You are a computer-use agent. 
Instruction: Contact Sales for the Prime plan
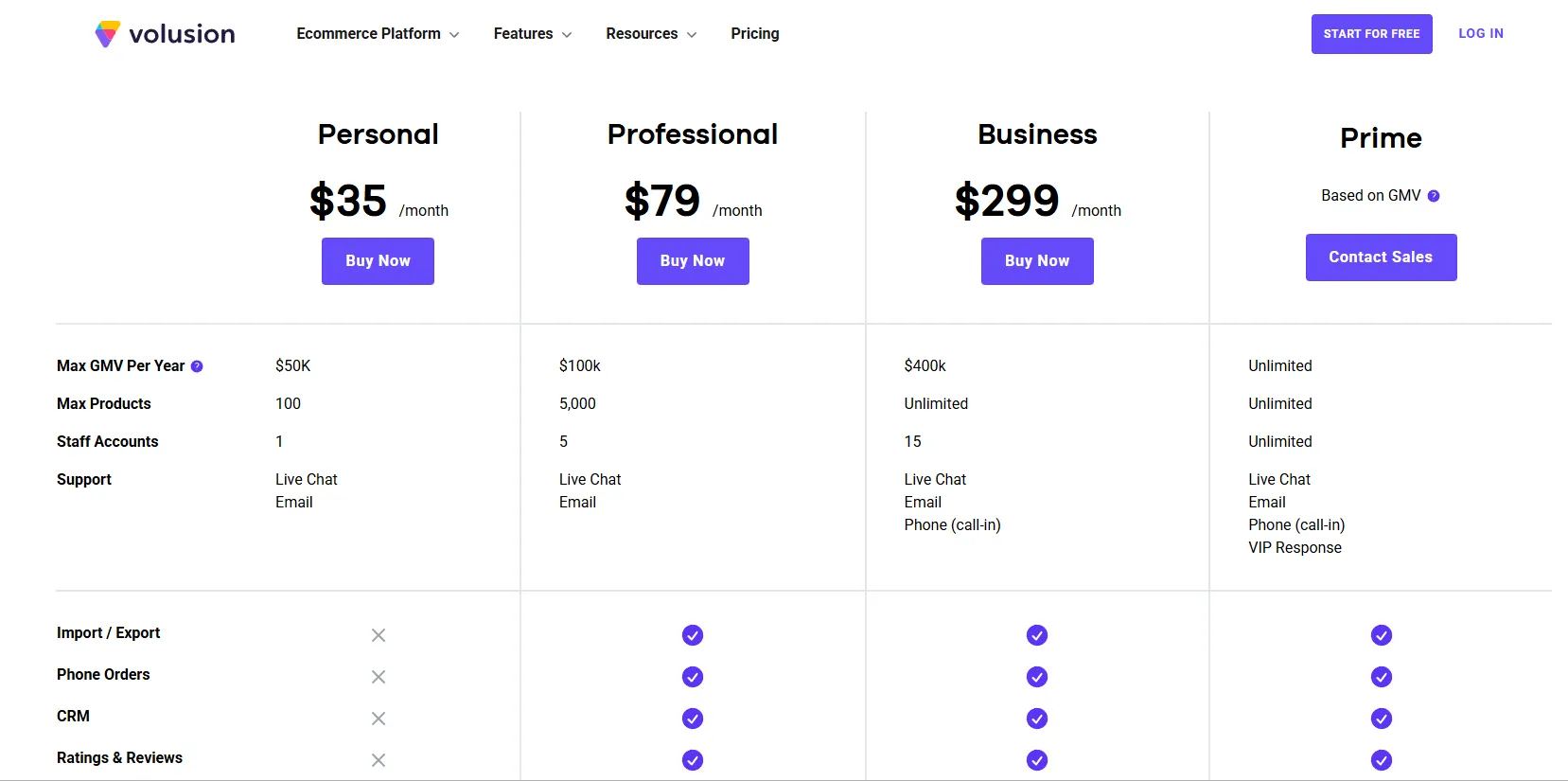pyautogui.click(x=1381, y=257)
